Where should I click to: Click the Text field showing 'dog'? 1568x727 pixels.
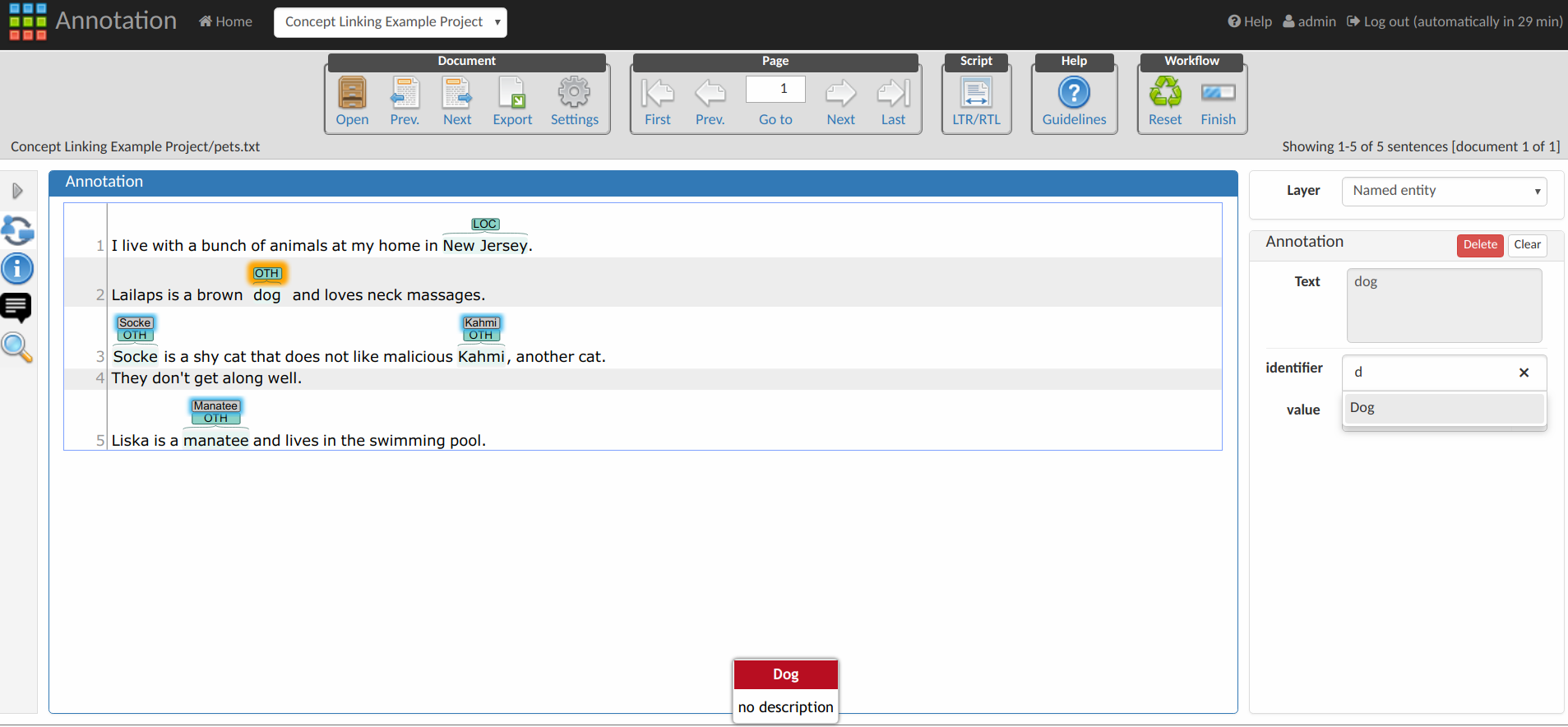tap(1444, 305)
